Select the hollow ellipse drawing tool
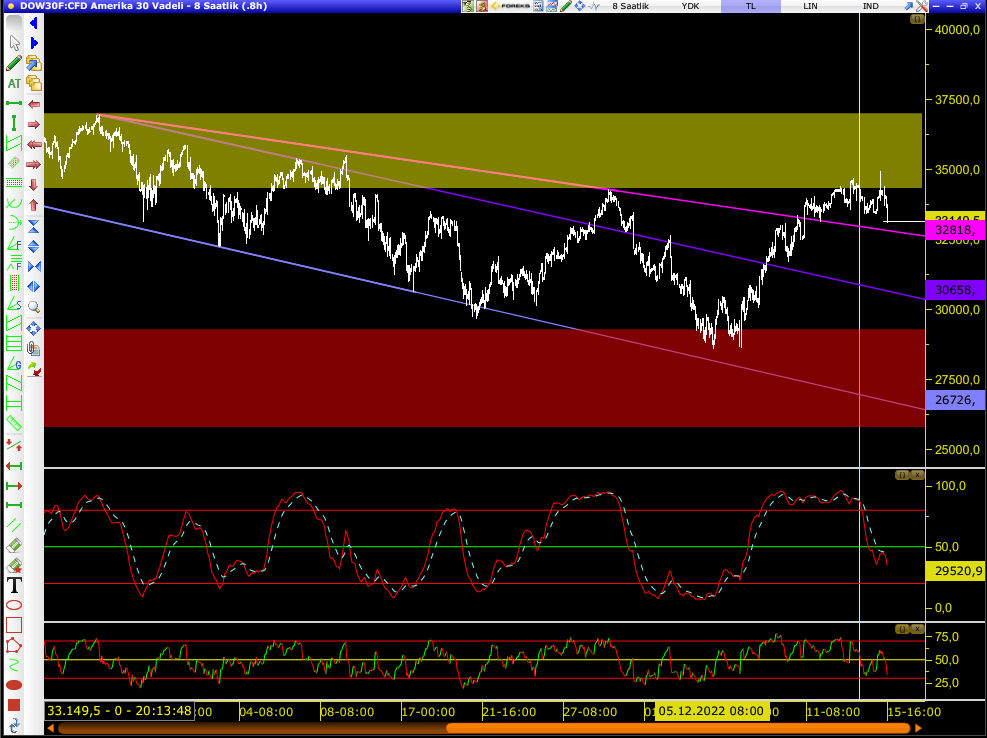Image resolution: width=987 pixels, height=738 pixels. (14, 605)
